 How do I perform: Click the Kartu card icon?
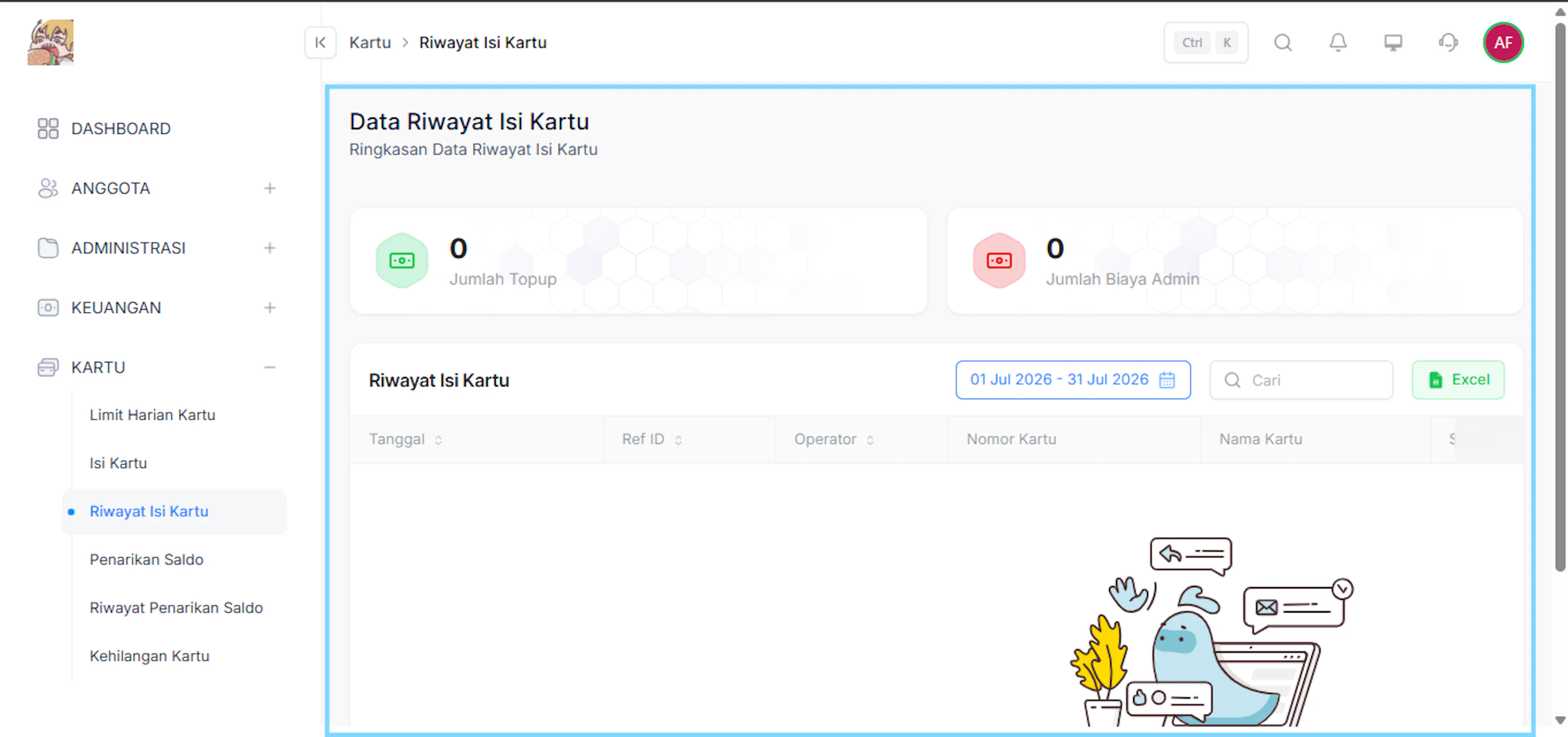[x=48, y=367]
